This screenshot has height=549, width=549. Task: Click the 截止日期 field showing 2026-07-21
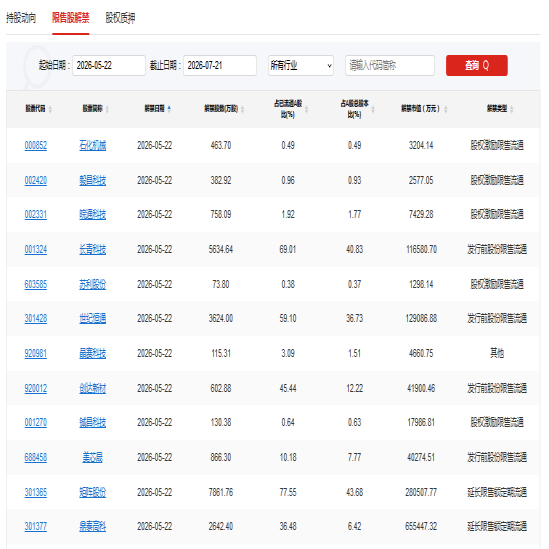point(220,65)
